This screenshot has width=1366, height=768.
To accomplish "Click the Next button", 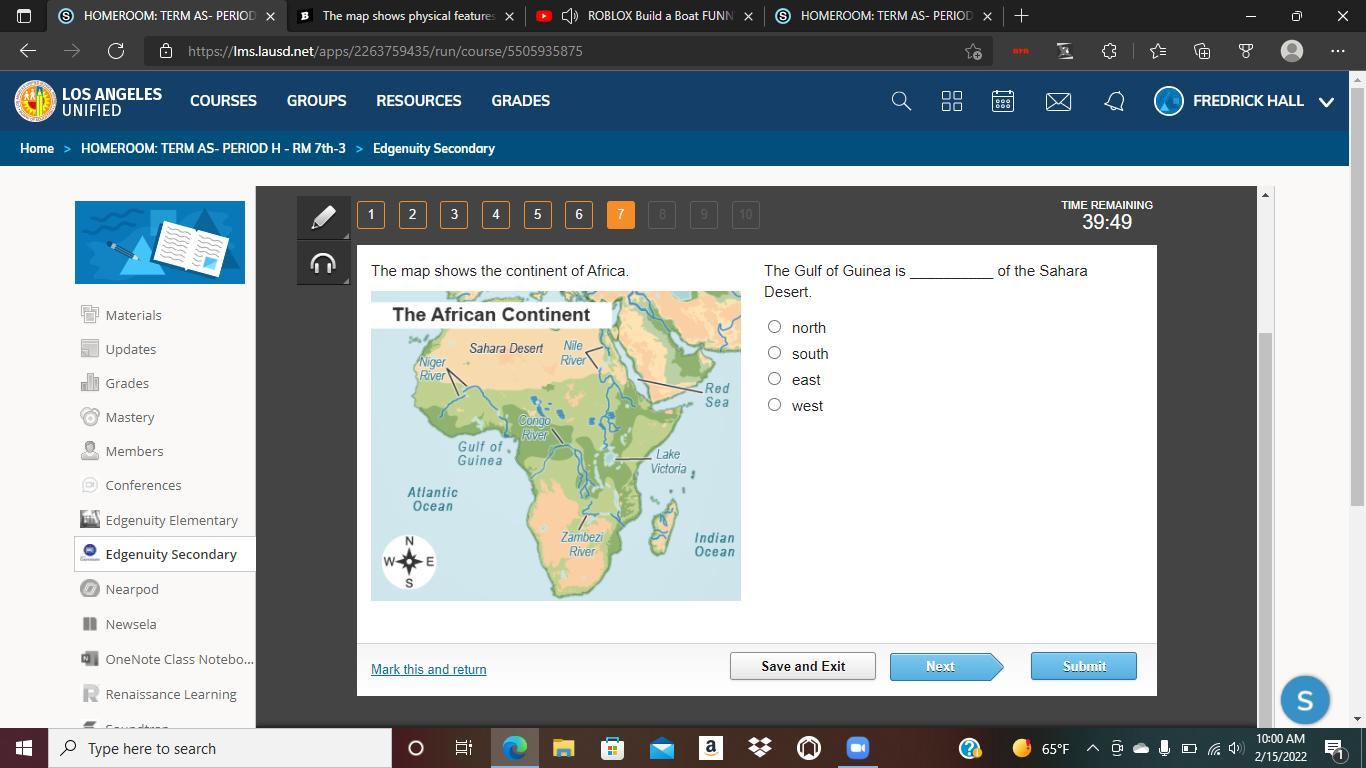I will pos(946,666).
